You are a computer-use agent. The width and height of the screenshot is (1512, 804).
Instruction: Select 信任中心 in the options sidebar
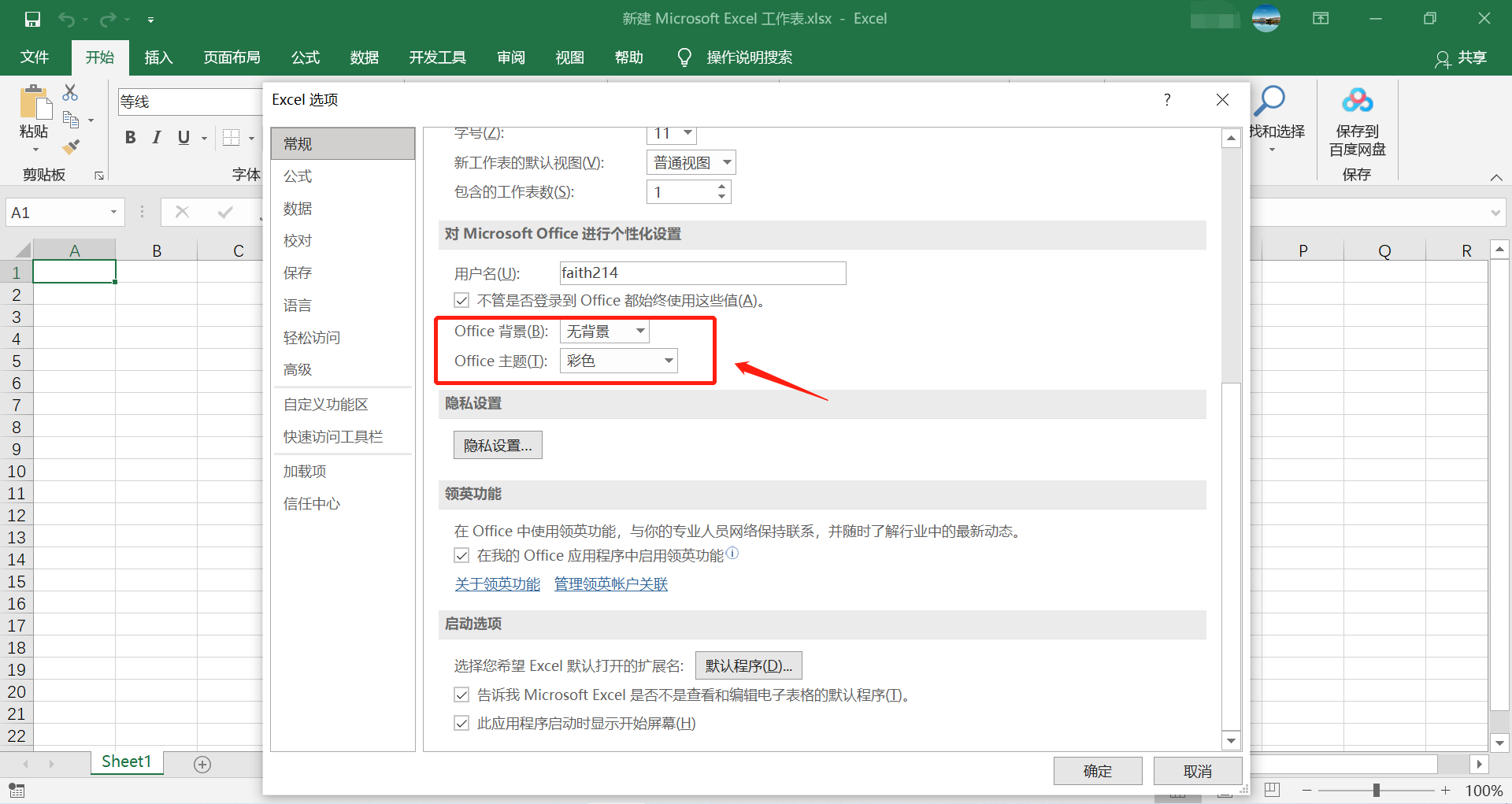coord(311,503)
